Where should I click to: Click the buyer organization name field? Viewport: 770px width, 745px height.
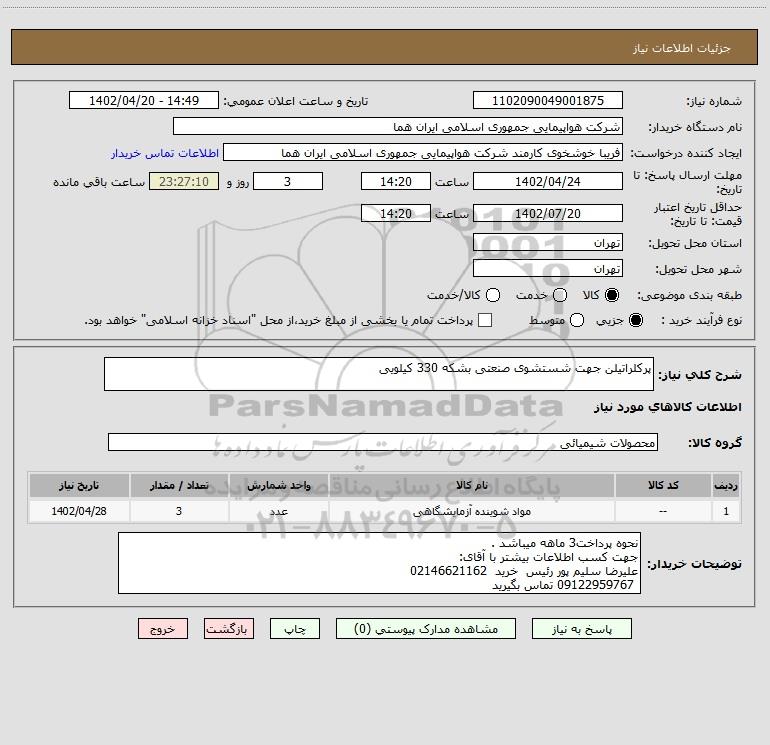(x=398, y=126)
